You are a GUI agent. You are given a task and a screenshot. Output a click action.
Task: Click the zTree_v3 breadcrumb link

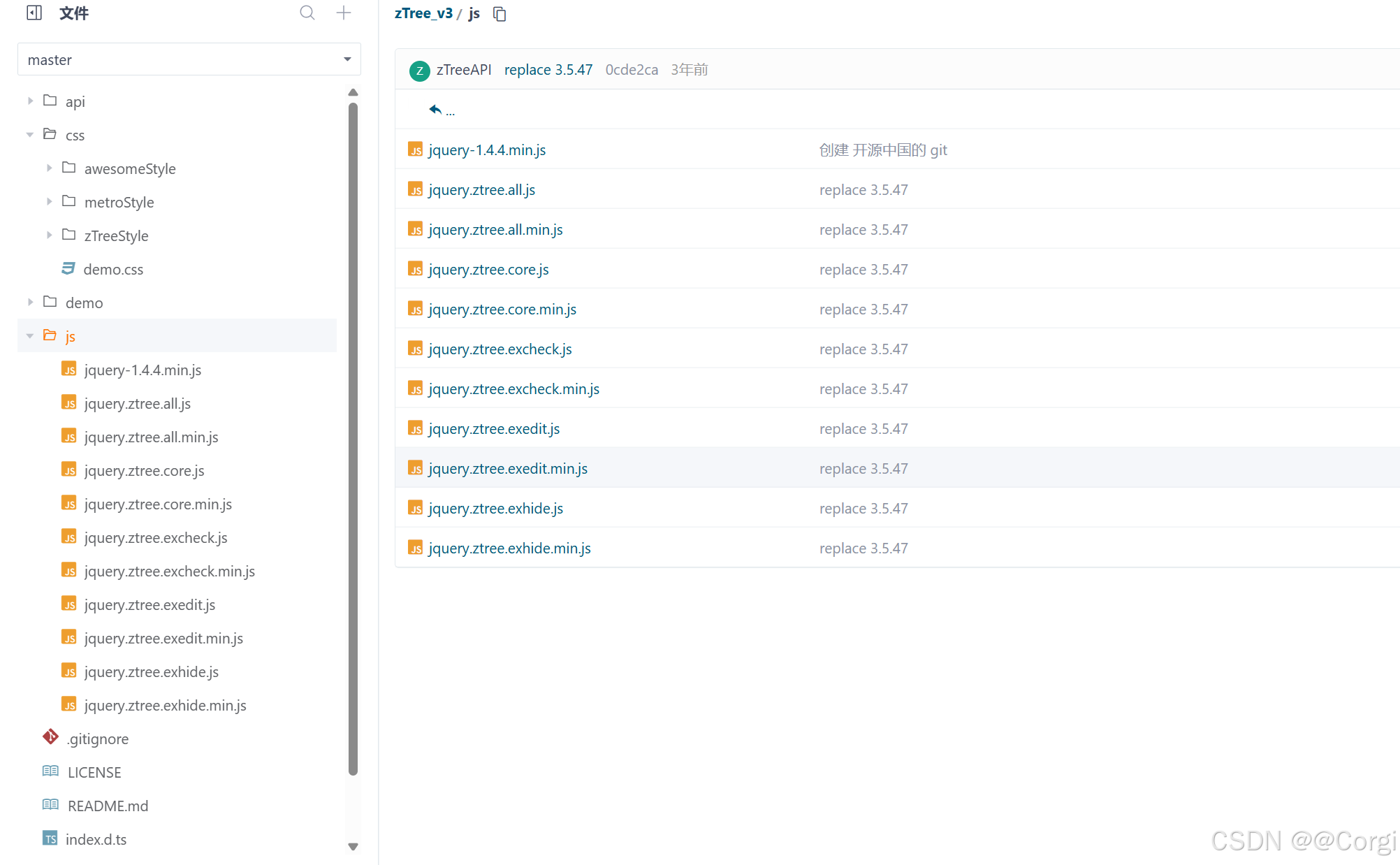click(423, 13)
